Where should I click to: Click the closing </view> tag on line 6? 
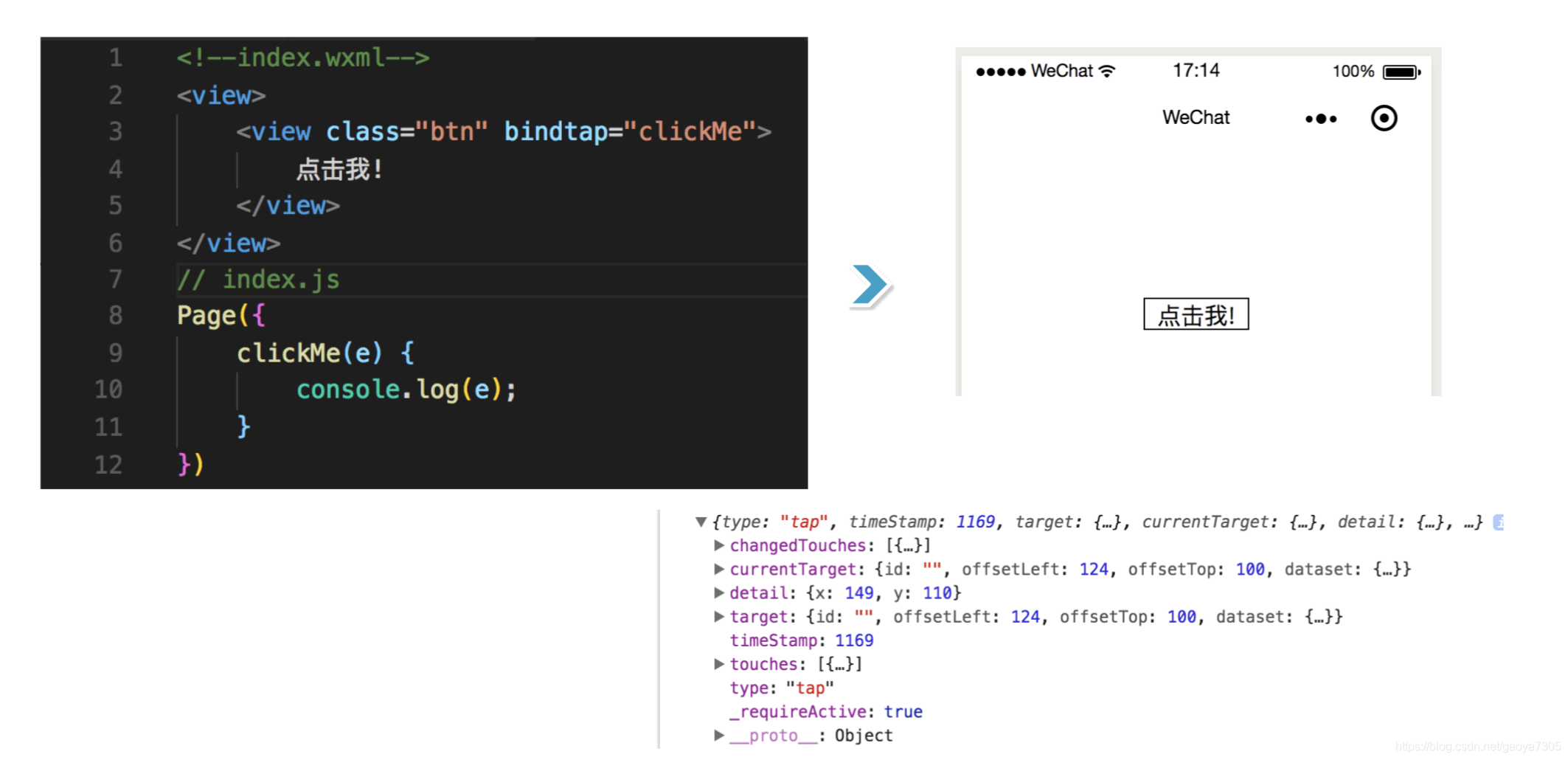click(229, 243)
